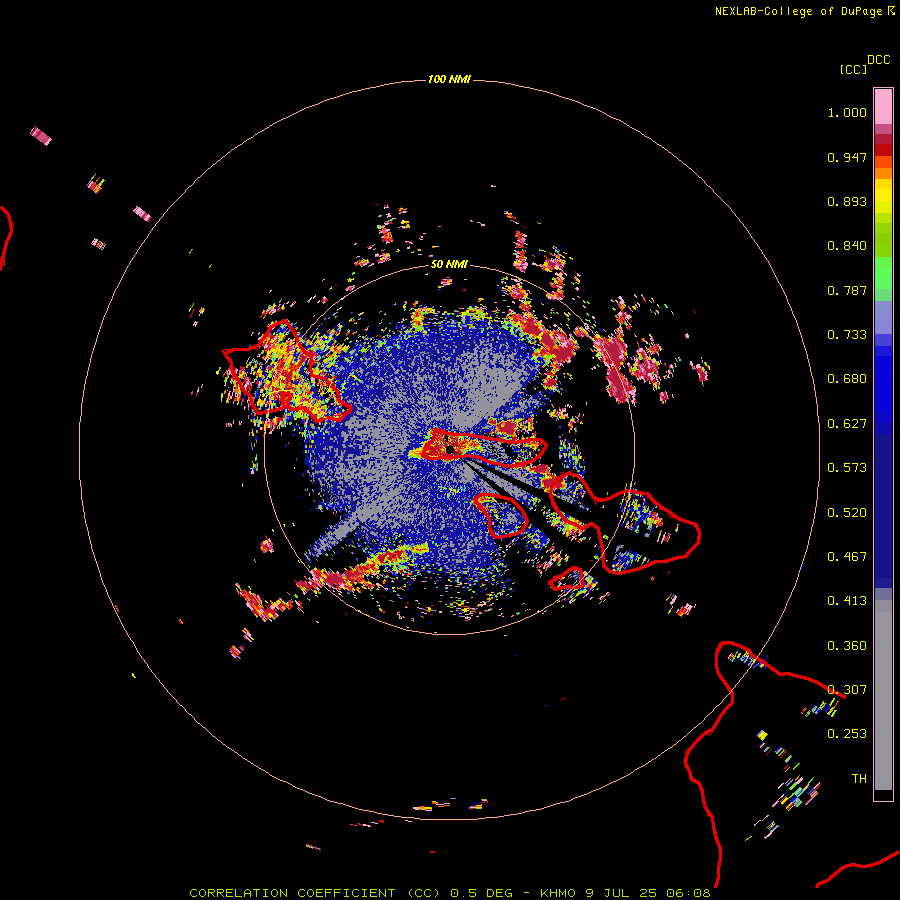The image size is (900, 900).
Task: Select the 0.840 scale value
Action: point(847,246)
